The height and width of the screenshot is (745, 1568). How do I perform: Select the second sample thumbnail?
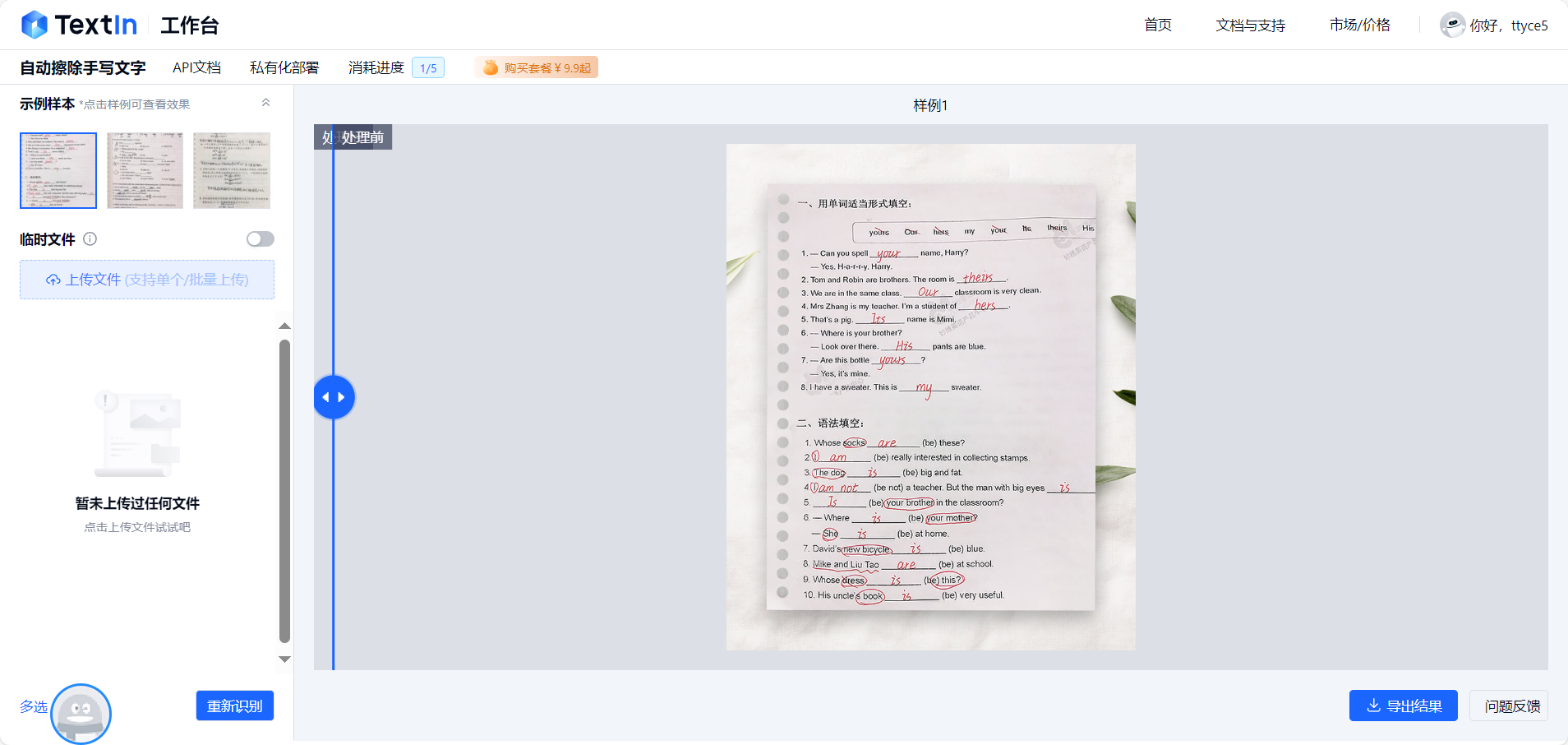(145, 170)
